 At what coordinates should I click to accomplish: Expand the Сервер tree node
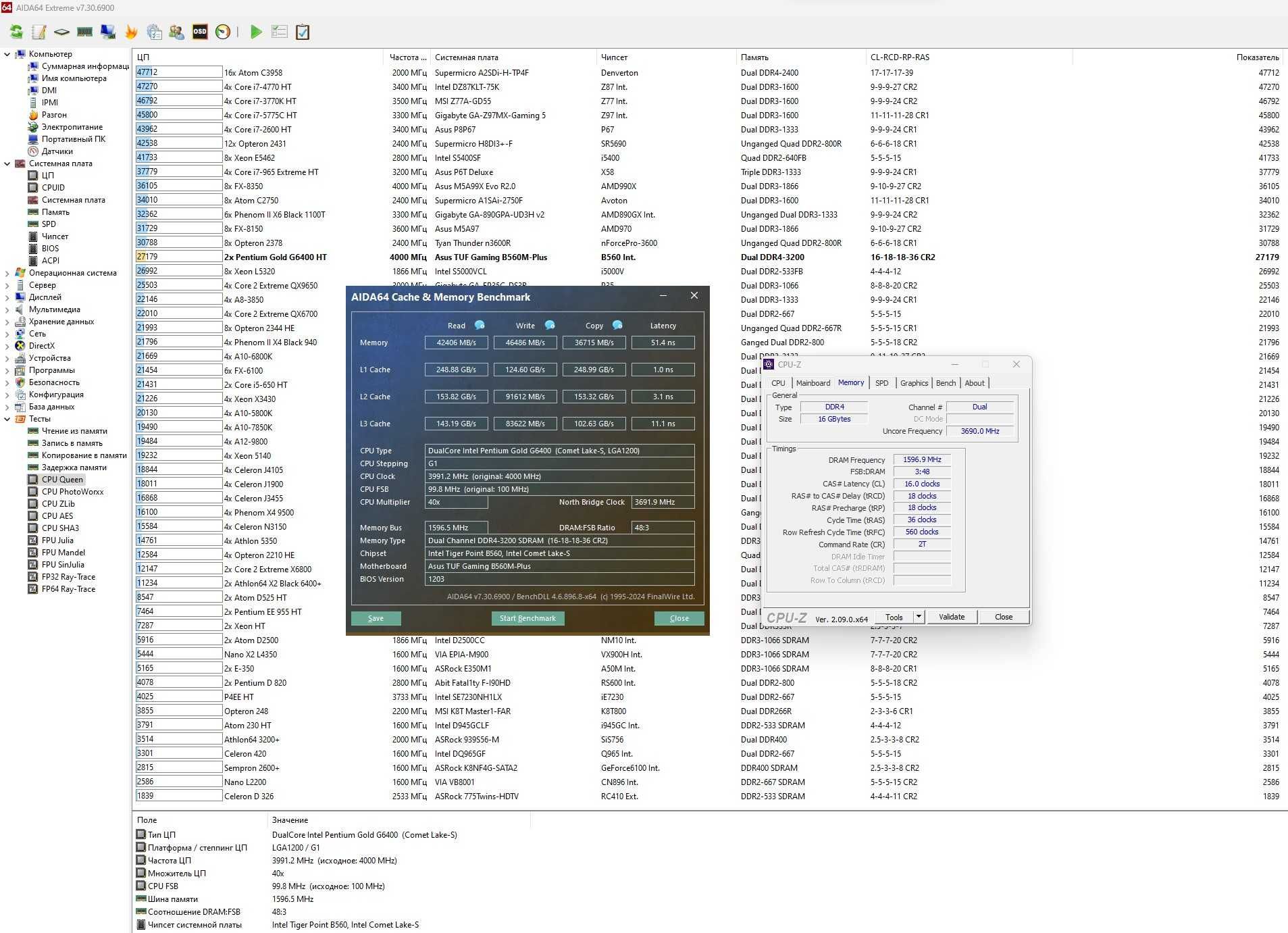pyautogui.click(x=7, y=285)
